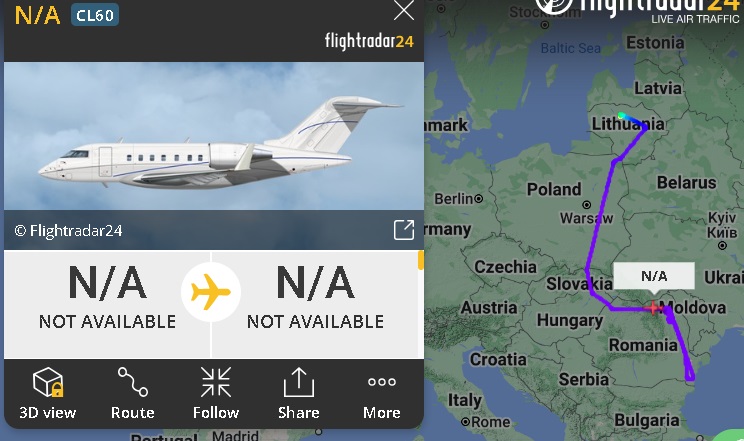The height and width of the screenshot is (441, 744).
Task: Click the yellow airplane icon between airports
Action: tap(211, 291)
